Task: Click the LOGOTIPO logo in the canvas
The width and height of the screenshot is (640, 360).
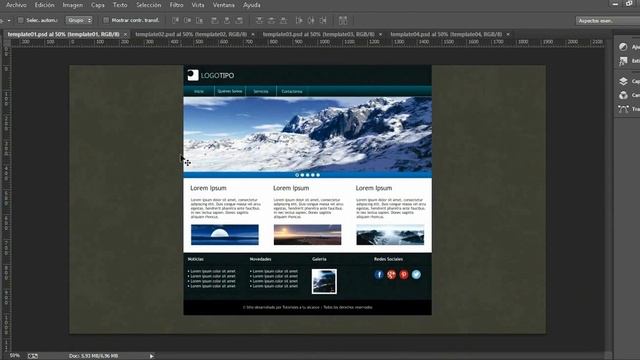Action: [211, 75]
